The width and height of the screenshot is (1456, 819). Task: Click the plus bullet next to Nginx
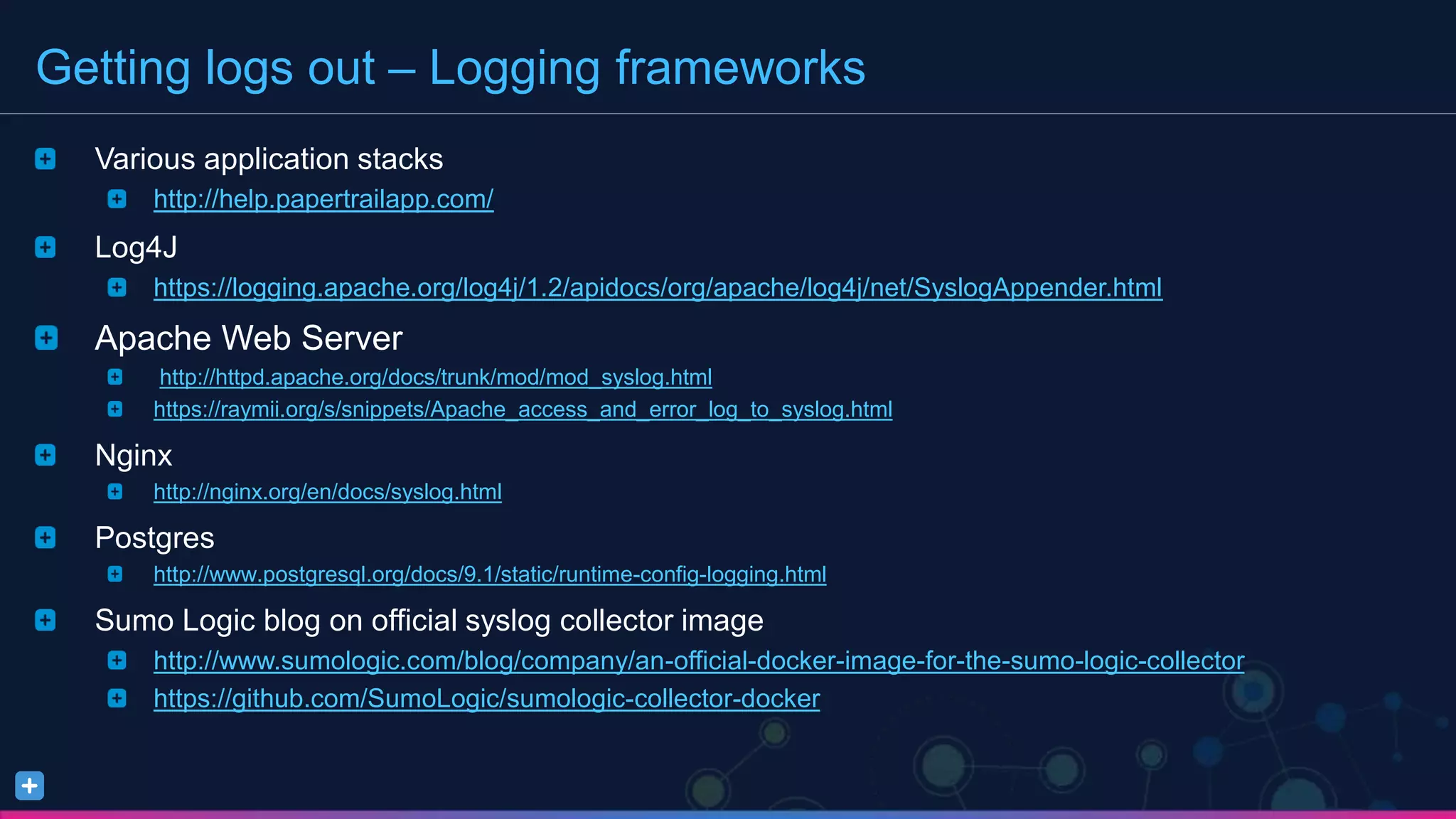pyautogui.click(x=45, y=455)
